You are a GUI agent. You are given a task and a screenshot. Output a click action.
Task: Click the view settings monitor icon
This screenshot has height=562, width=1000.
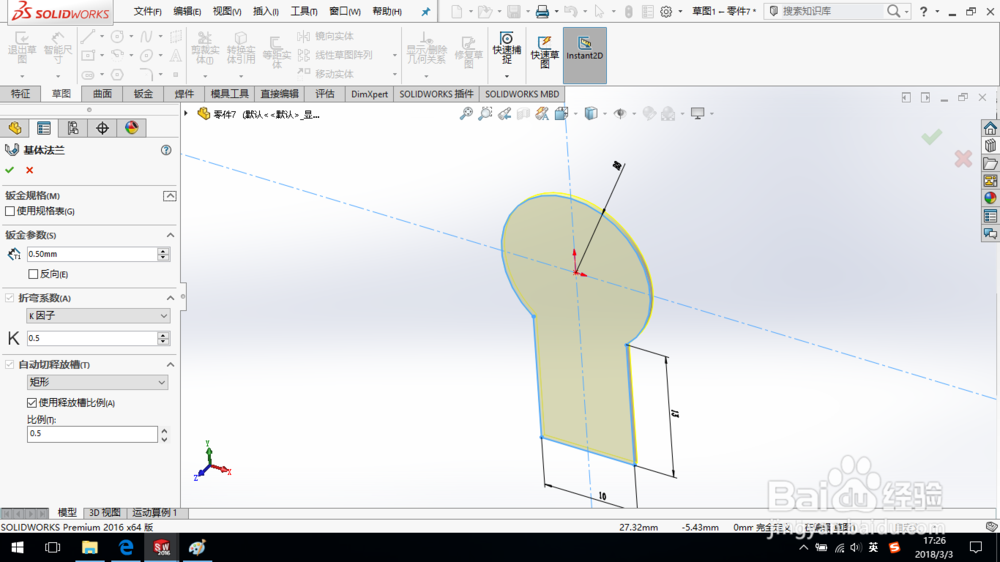pos(698,114)
